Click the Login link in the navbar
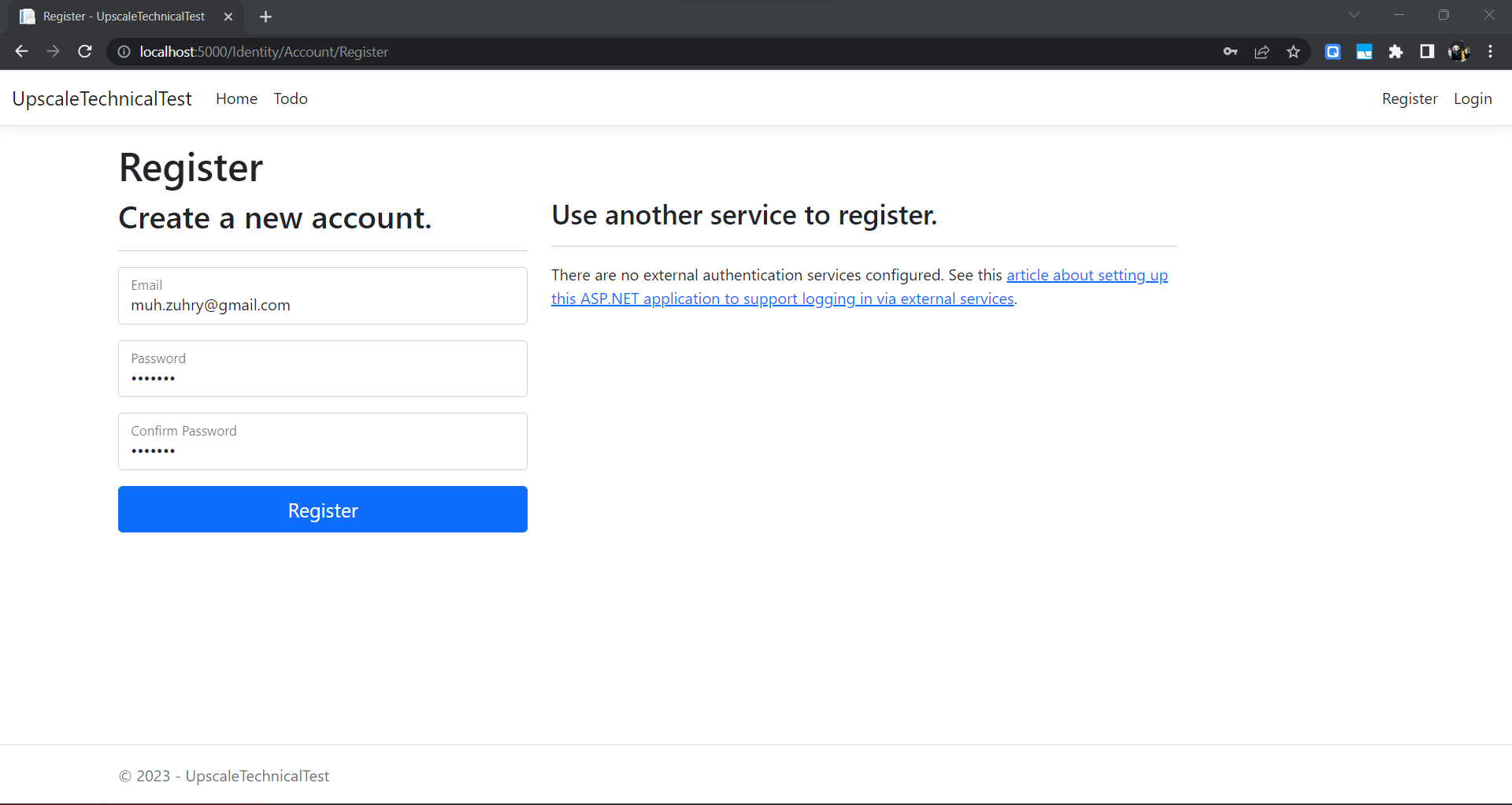The width and height of the screenshot is (1512, 805). (1473, 98)
